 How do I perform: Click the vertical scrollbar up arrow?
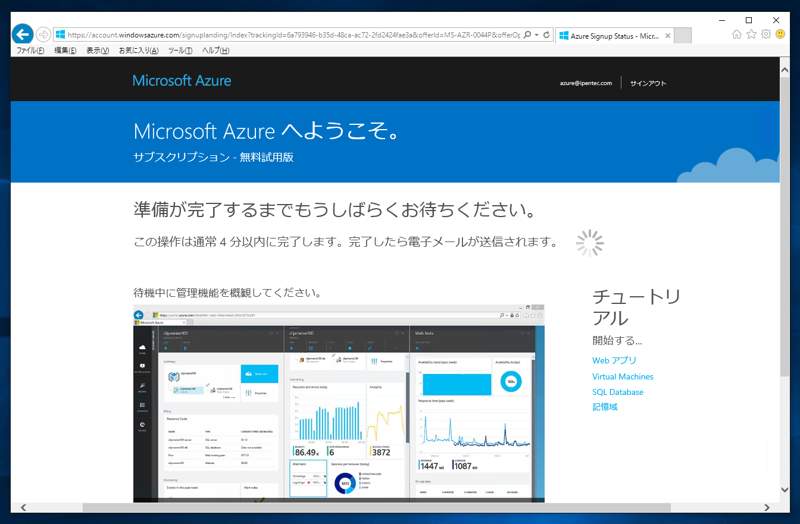pyautogui.click(x=785, y=70)
